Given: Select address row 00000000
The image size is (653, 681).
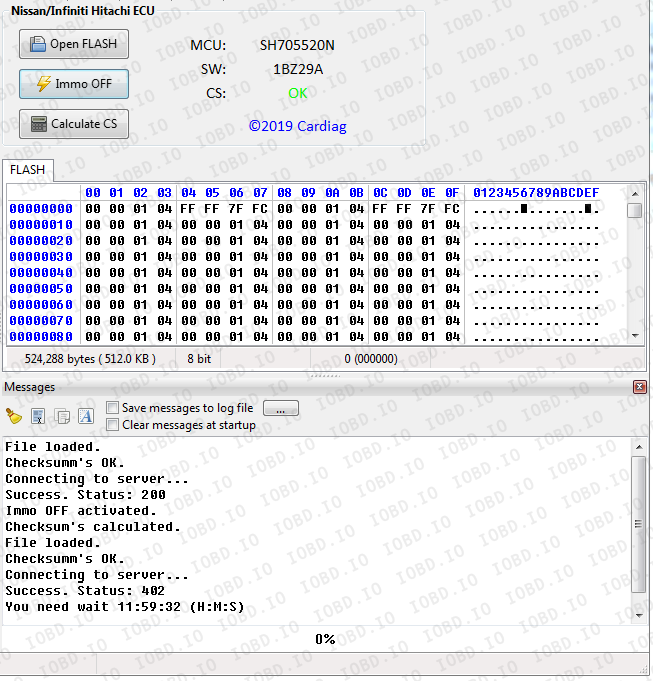Looking at the screenshot, I should click(x=41, y=209).
